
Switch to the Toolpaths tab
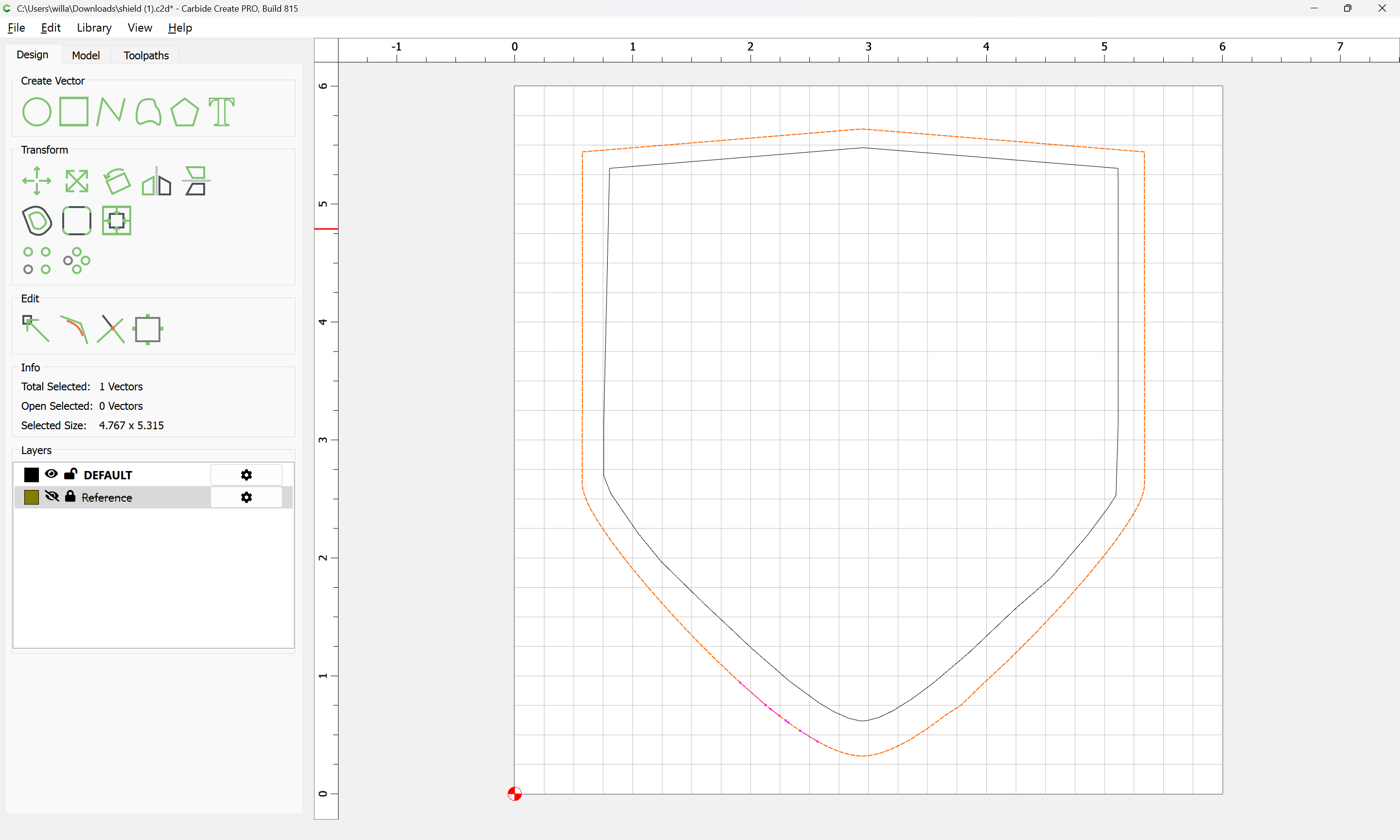click(x=146, y=55)
